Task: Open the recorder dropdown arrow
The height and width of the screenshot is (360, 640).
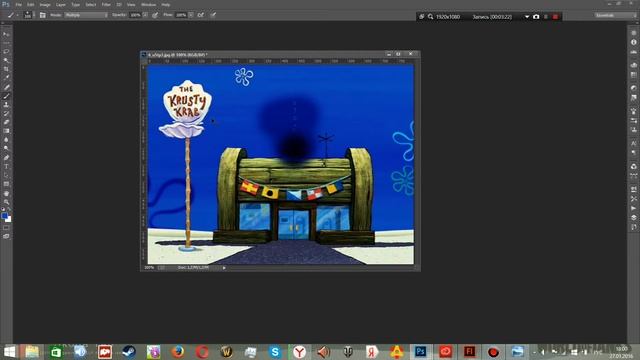Action: [x=527, y=17]
